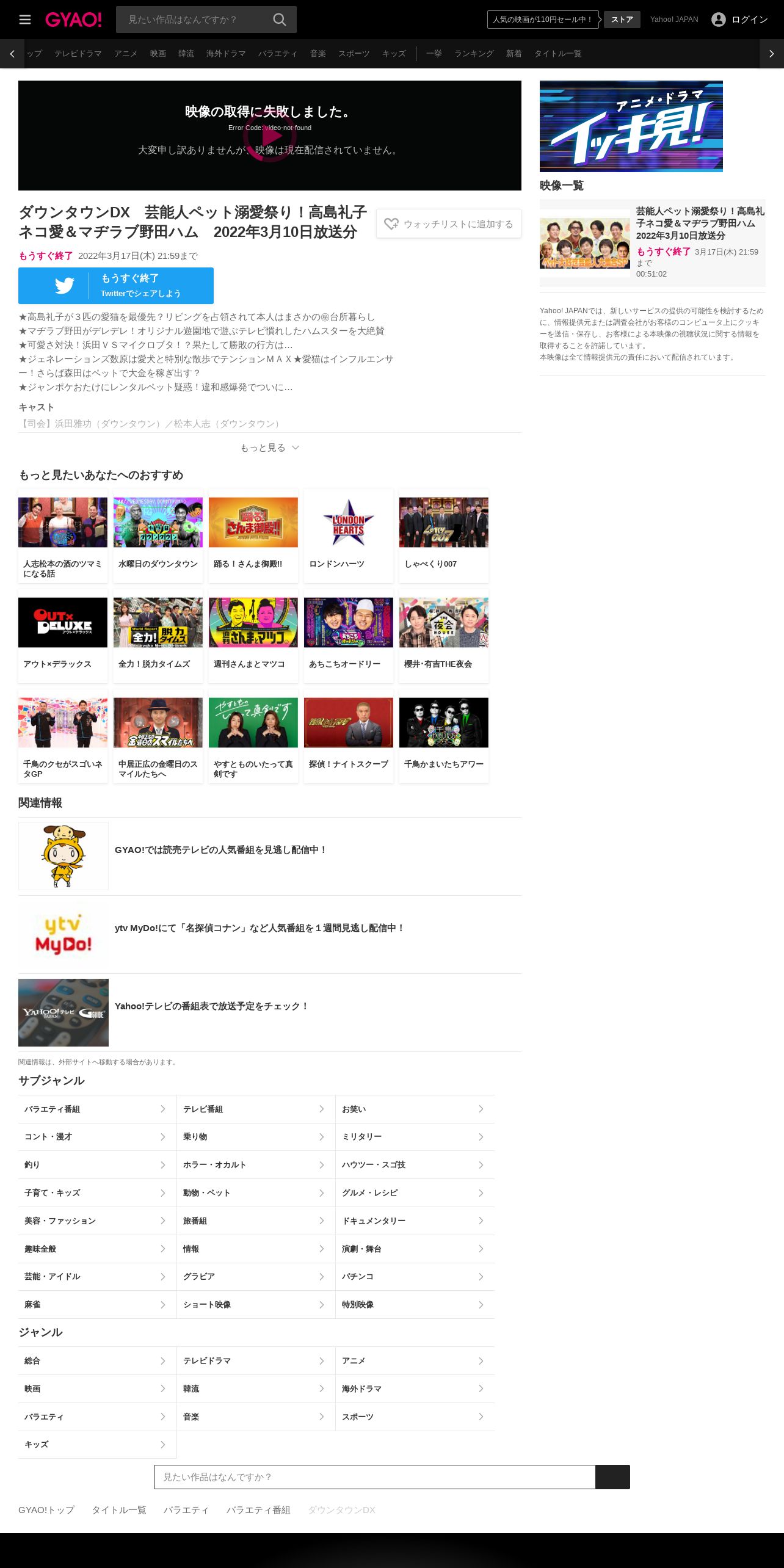
Task: Click the GYAO! logo
Action: [x=73, y=20]
